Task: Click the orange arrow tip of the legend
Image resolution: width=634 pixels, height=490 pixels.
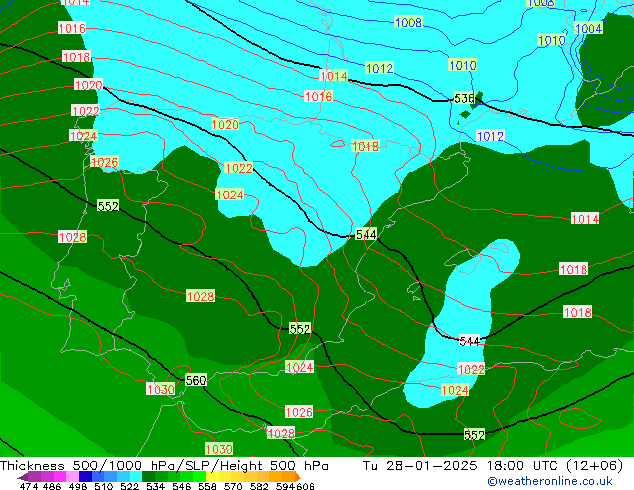Action: (297, 477)
